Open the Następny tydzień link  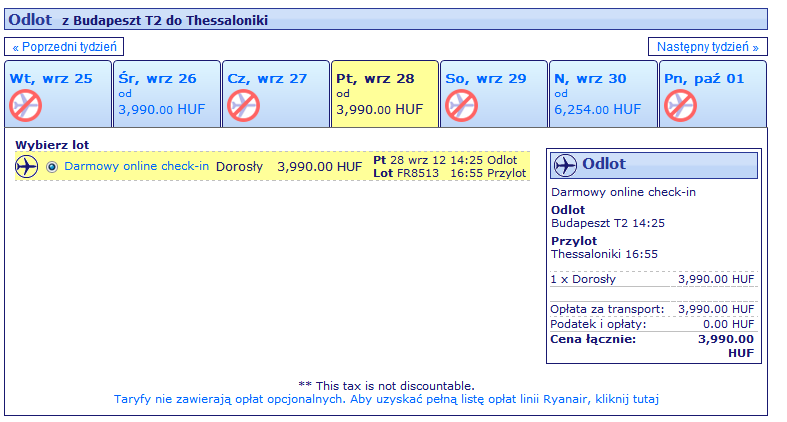point(707,47)
